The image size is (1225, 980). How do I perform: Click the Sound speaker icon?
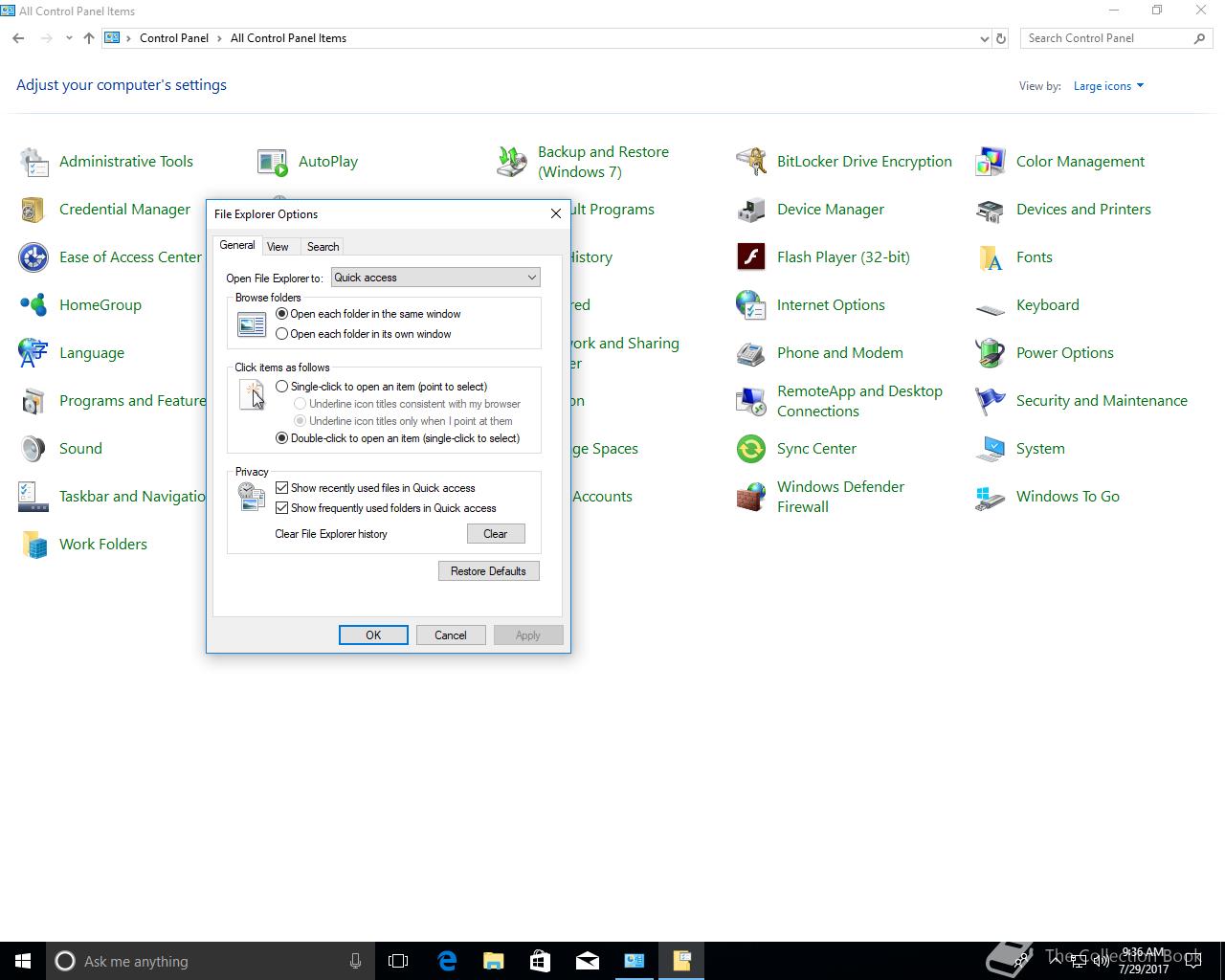pyautogui.click(x=33, y=449)
